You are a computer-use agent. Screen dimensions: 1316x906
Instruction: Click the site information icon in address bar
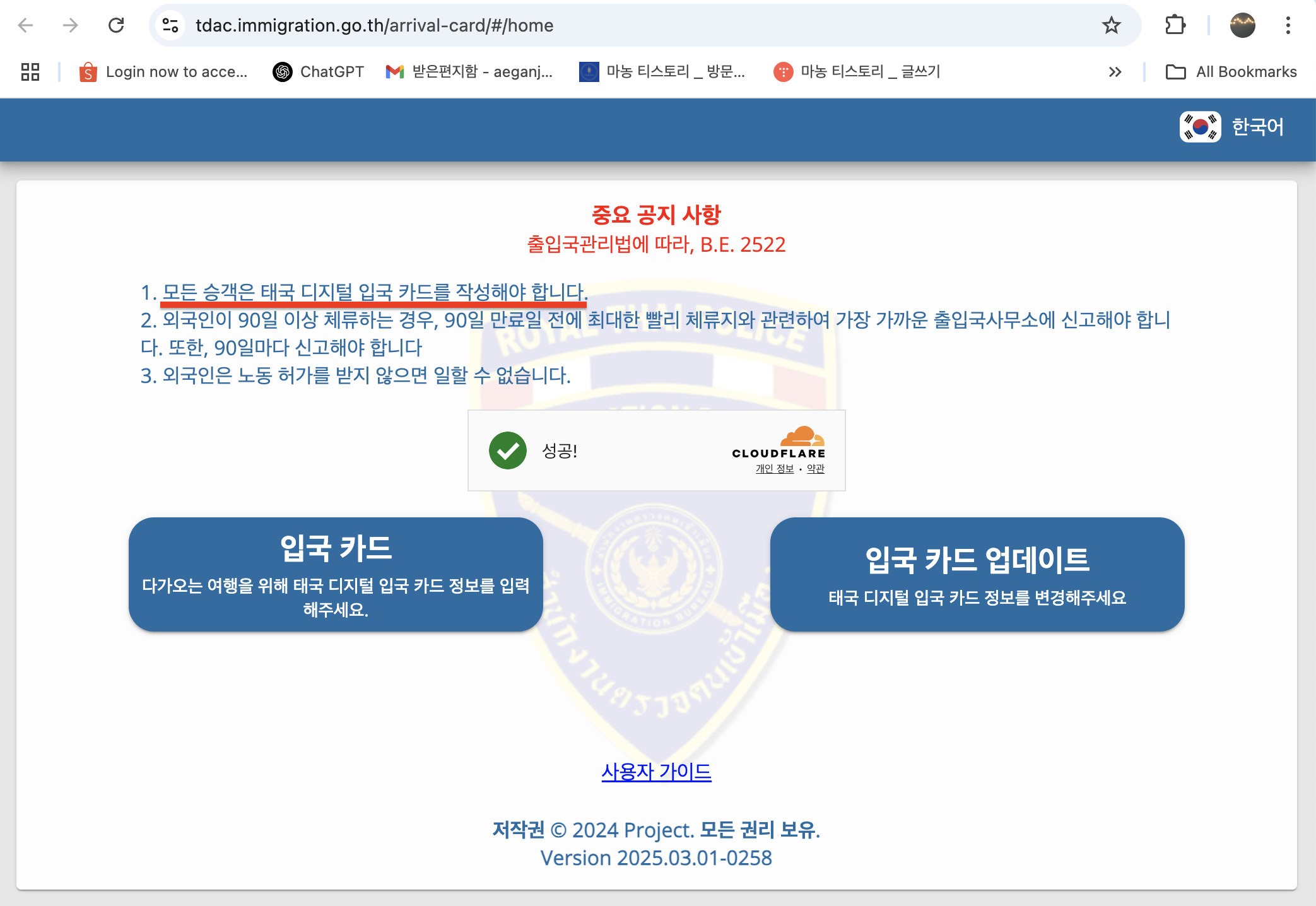(168, 25)
